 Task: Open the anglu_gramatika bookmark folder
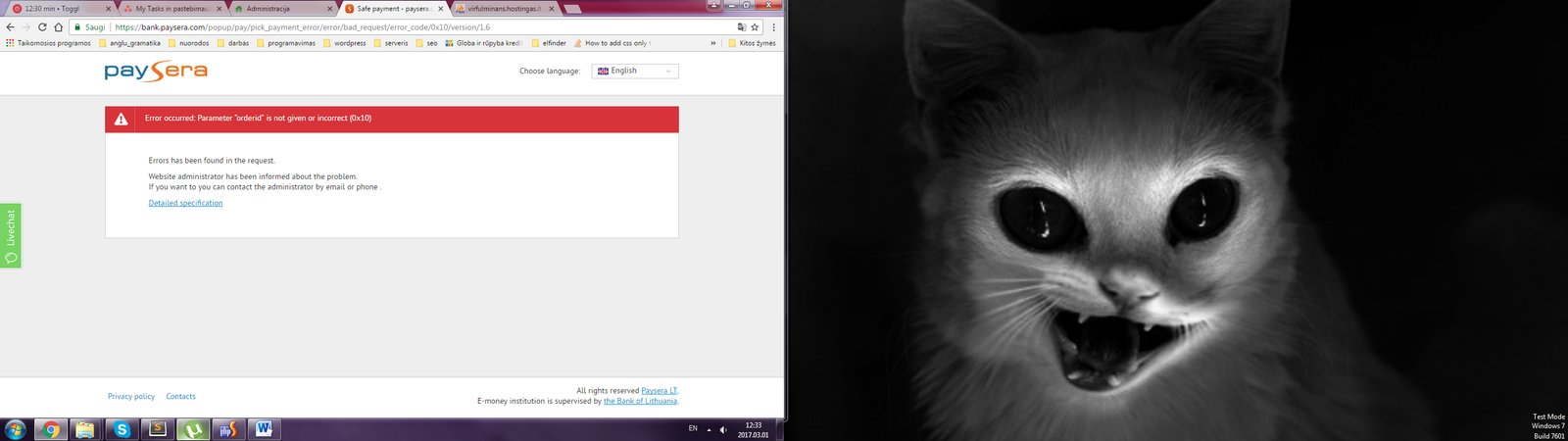[130, 43]
